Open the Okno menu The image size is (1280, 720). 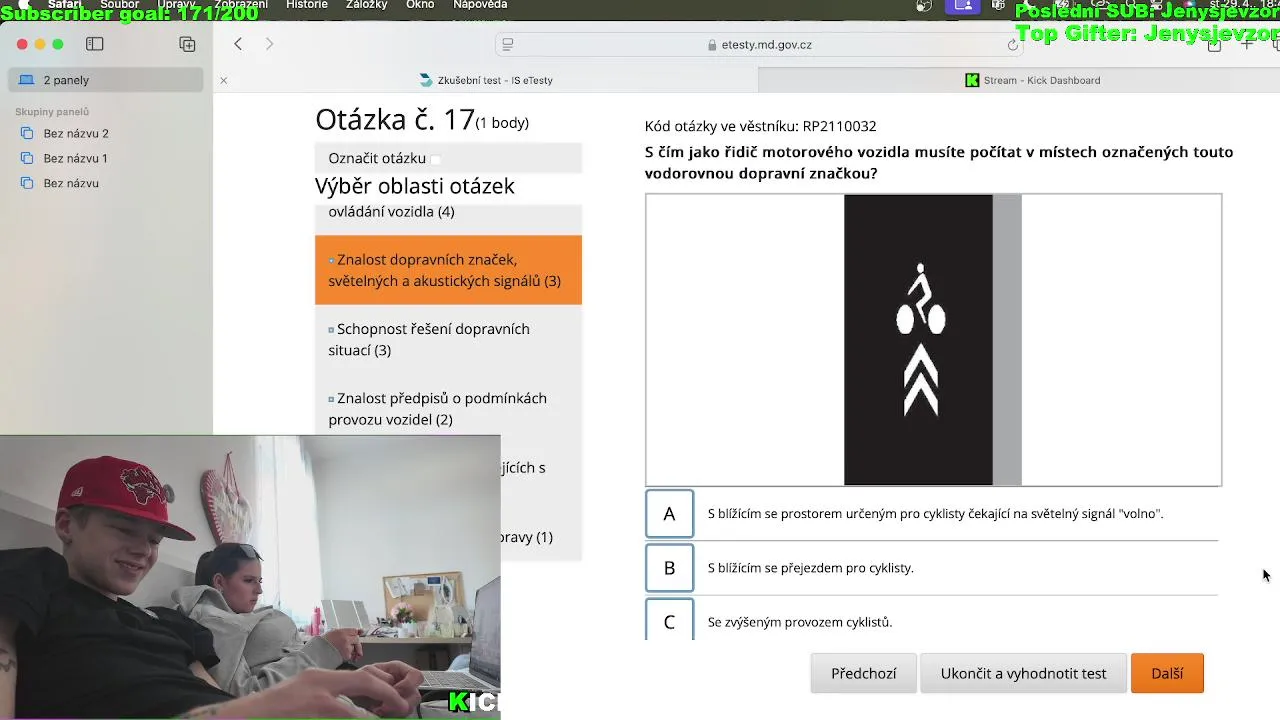[420, 5]
